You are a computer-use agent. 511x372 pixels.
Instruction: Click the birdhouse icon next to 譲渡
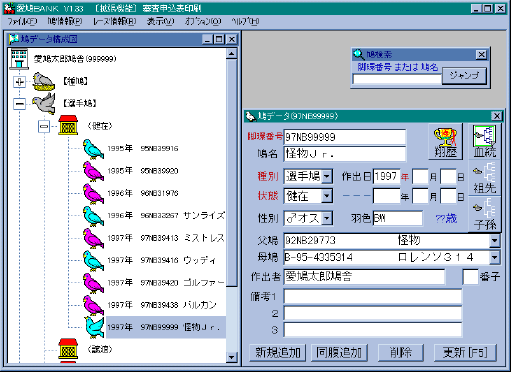point(68,349)
